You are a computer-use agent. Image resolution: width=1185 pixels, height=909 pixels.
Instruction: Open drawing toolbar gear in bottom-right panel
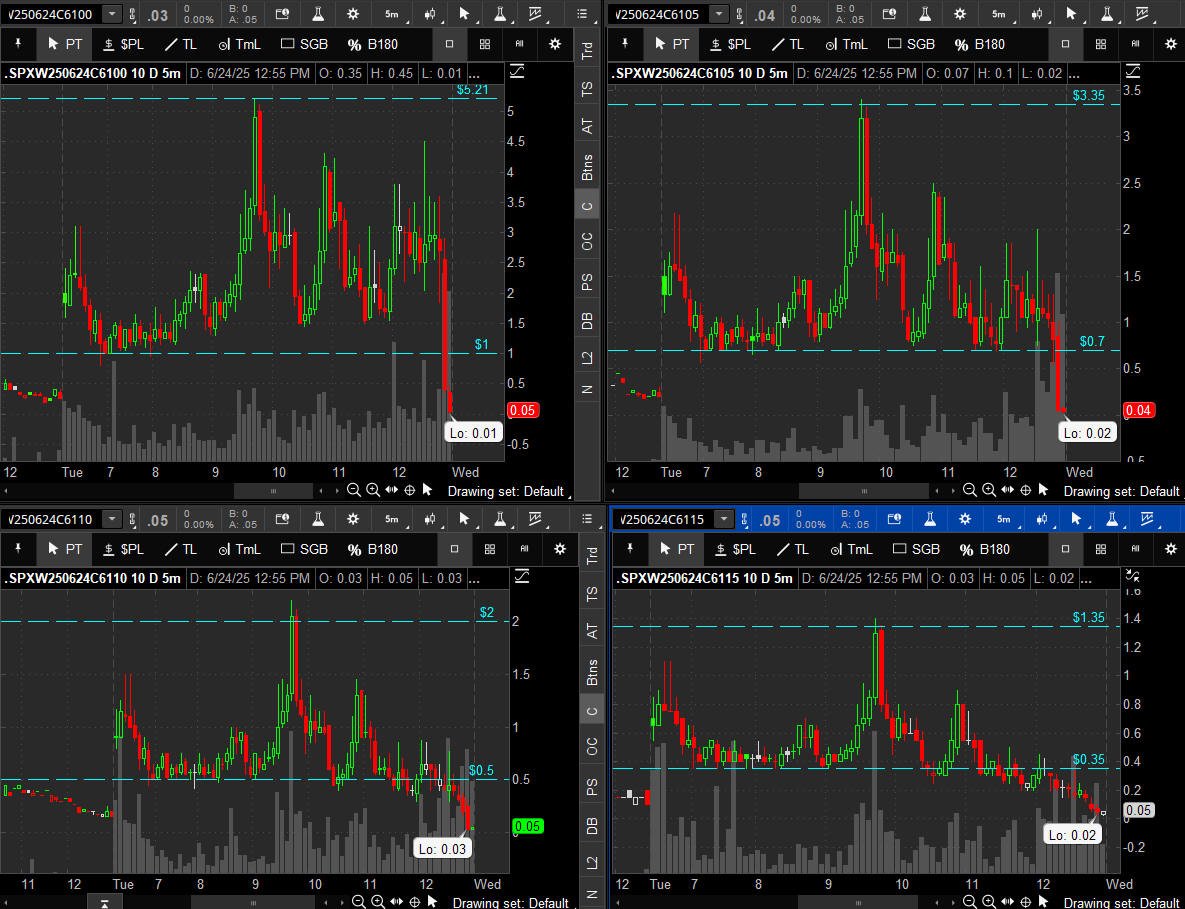click(1171, 549)
